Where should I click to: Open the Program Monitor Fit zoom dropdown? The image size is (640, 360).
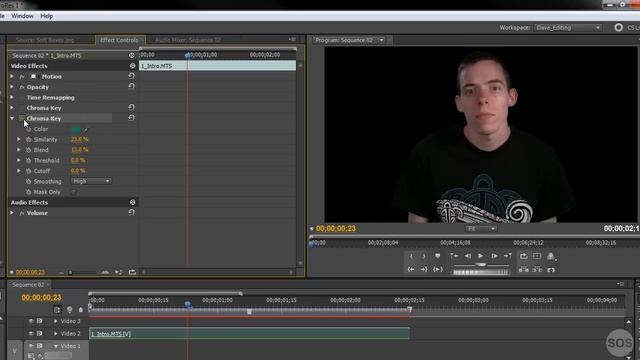click(481, 229)
